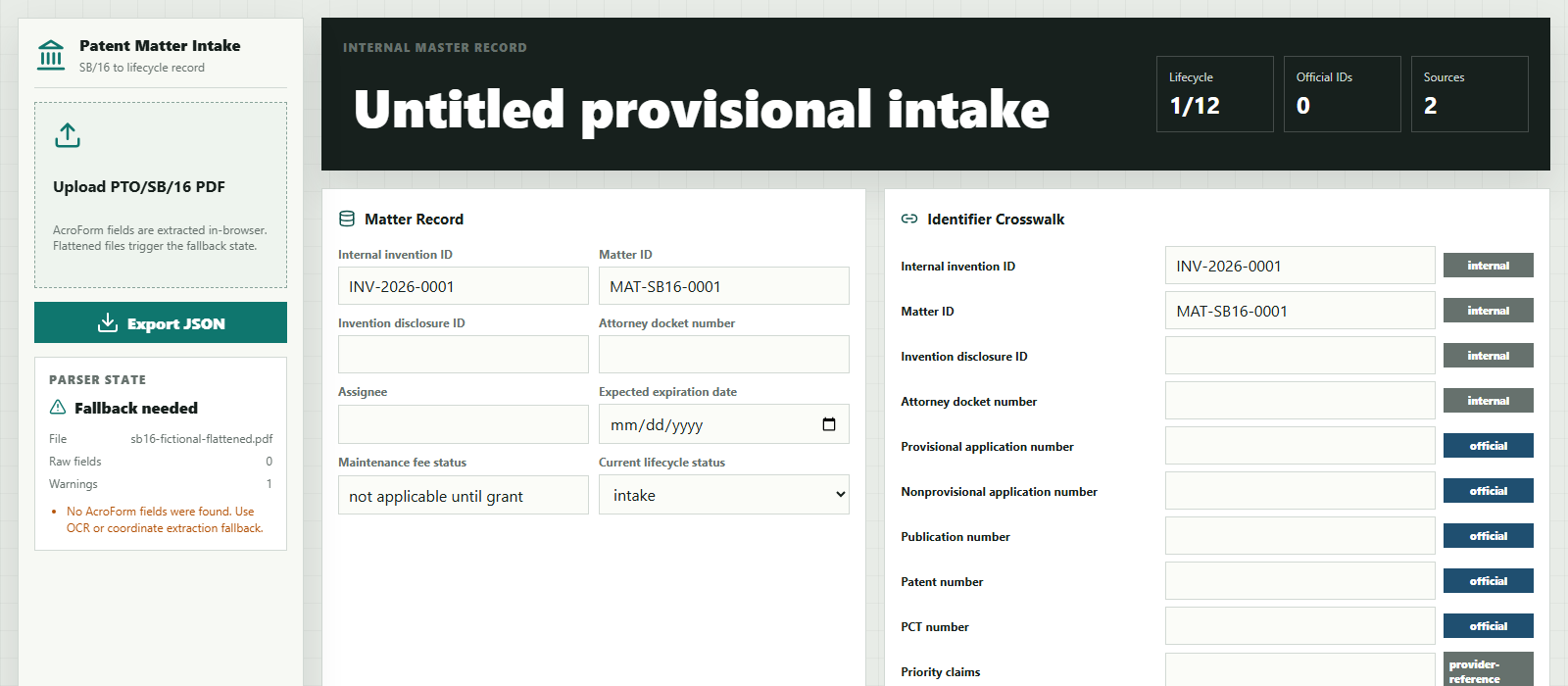
Task: Click the Official IDs 0 stat card
Action: click(1343, 94)
